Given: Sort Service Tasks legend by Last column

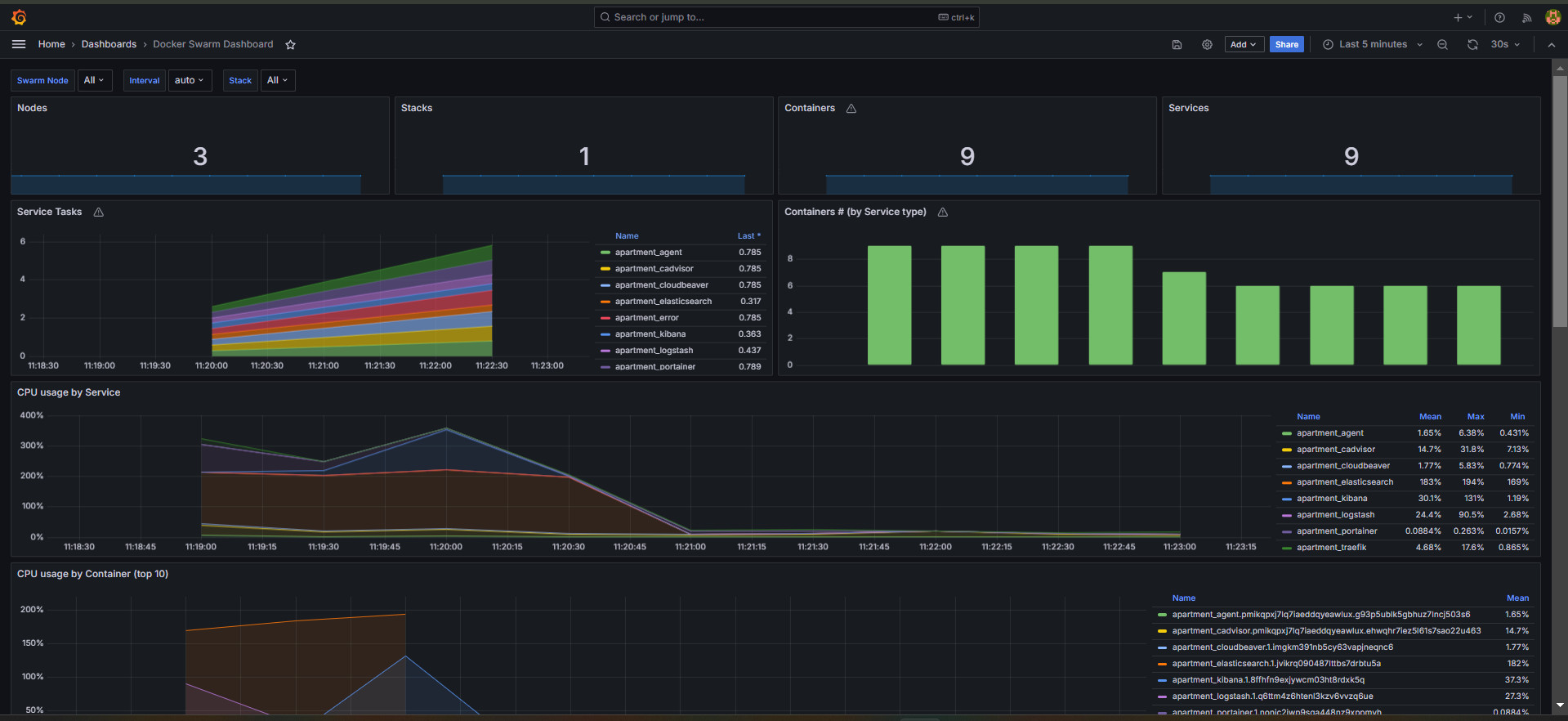Looking at the screenshot, I should pos(748,236).
